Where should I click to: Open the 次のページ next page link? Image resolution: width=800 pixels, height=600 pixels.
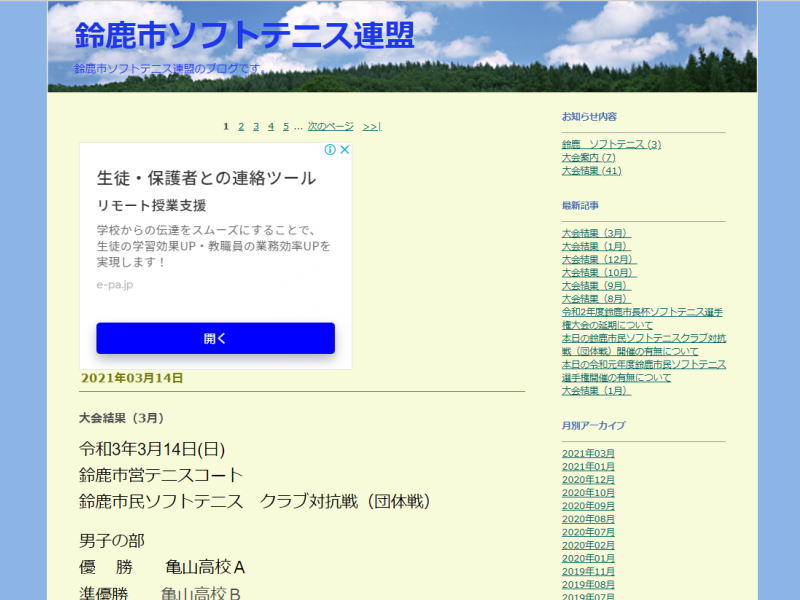[x=330, y=126]
